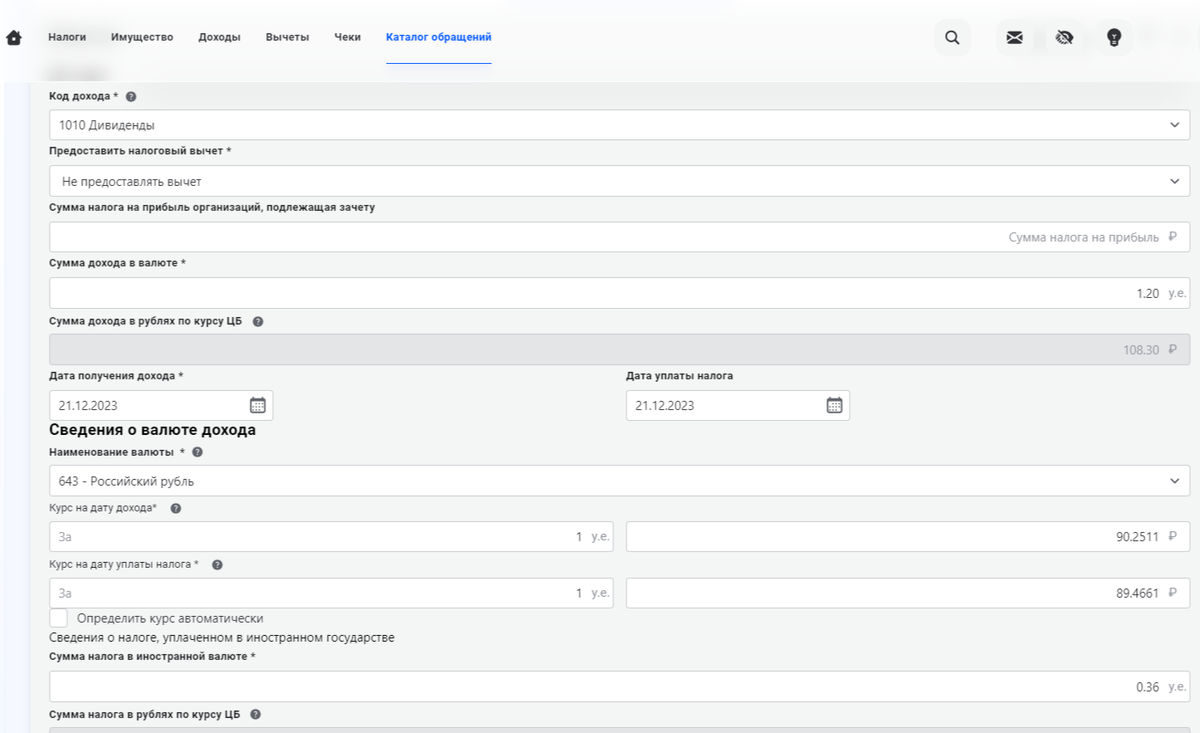Click Дата получения дохода date field
This screenshot has width=1200, height=733.
click(x=161, y=405)
